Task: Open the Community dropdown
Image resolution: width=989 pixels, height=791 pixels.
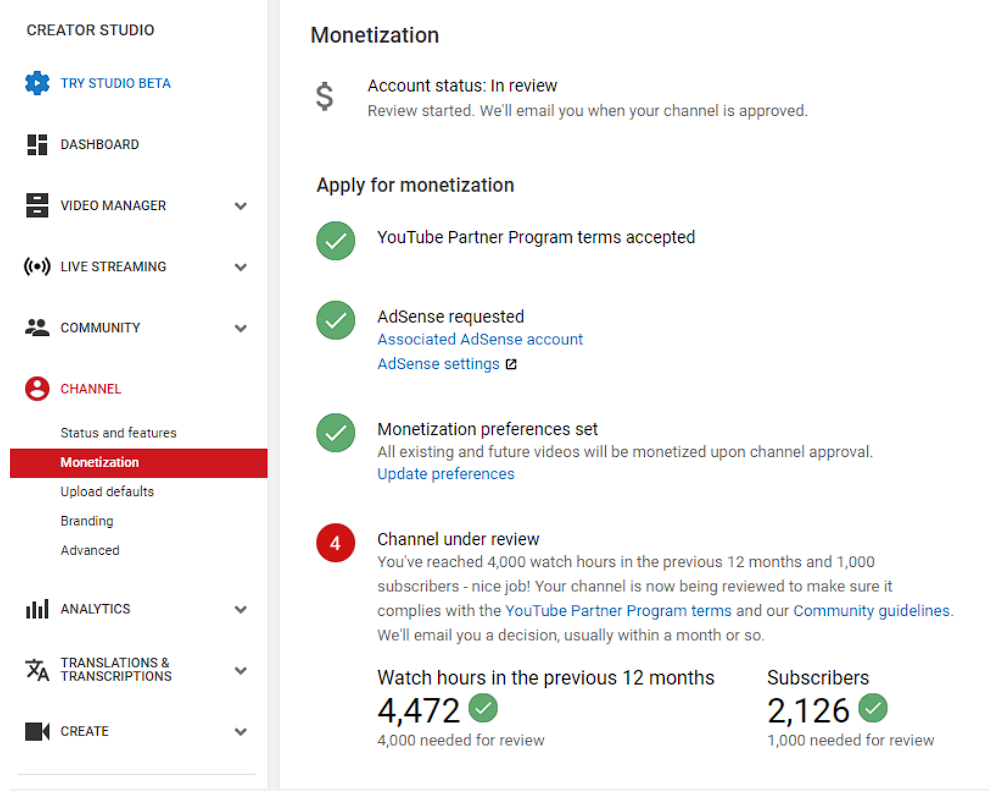Action: click(x=241, y=327)
